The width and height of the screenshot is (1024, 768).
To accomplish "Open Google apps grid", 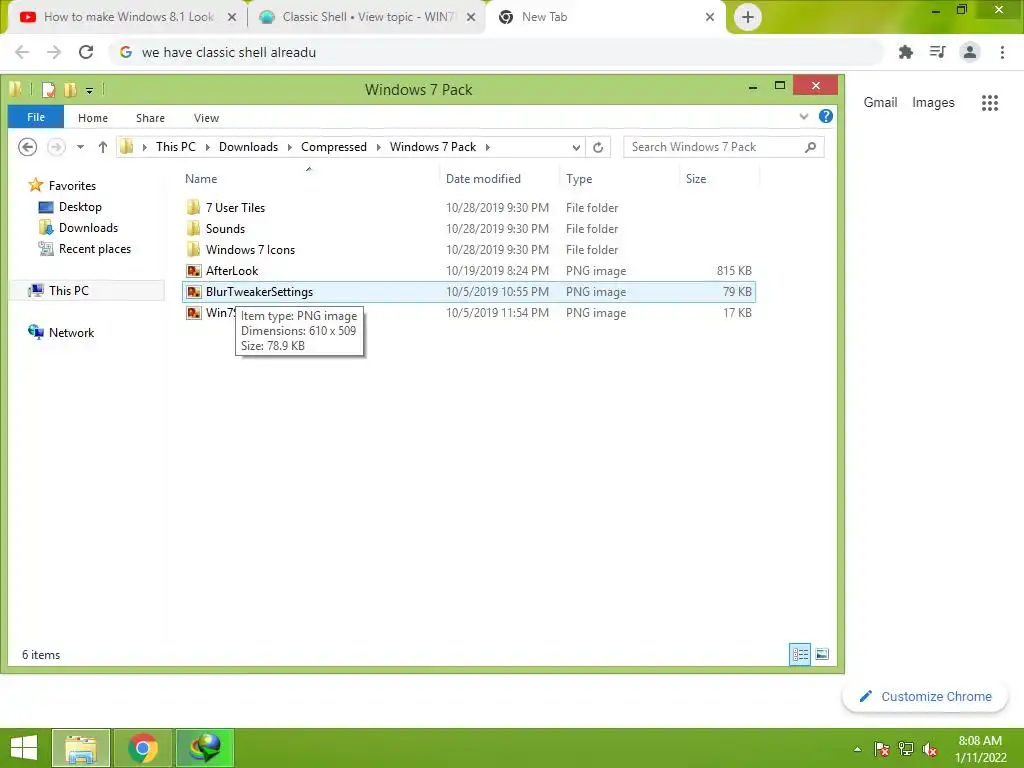I will coord(990,103).
